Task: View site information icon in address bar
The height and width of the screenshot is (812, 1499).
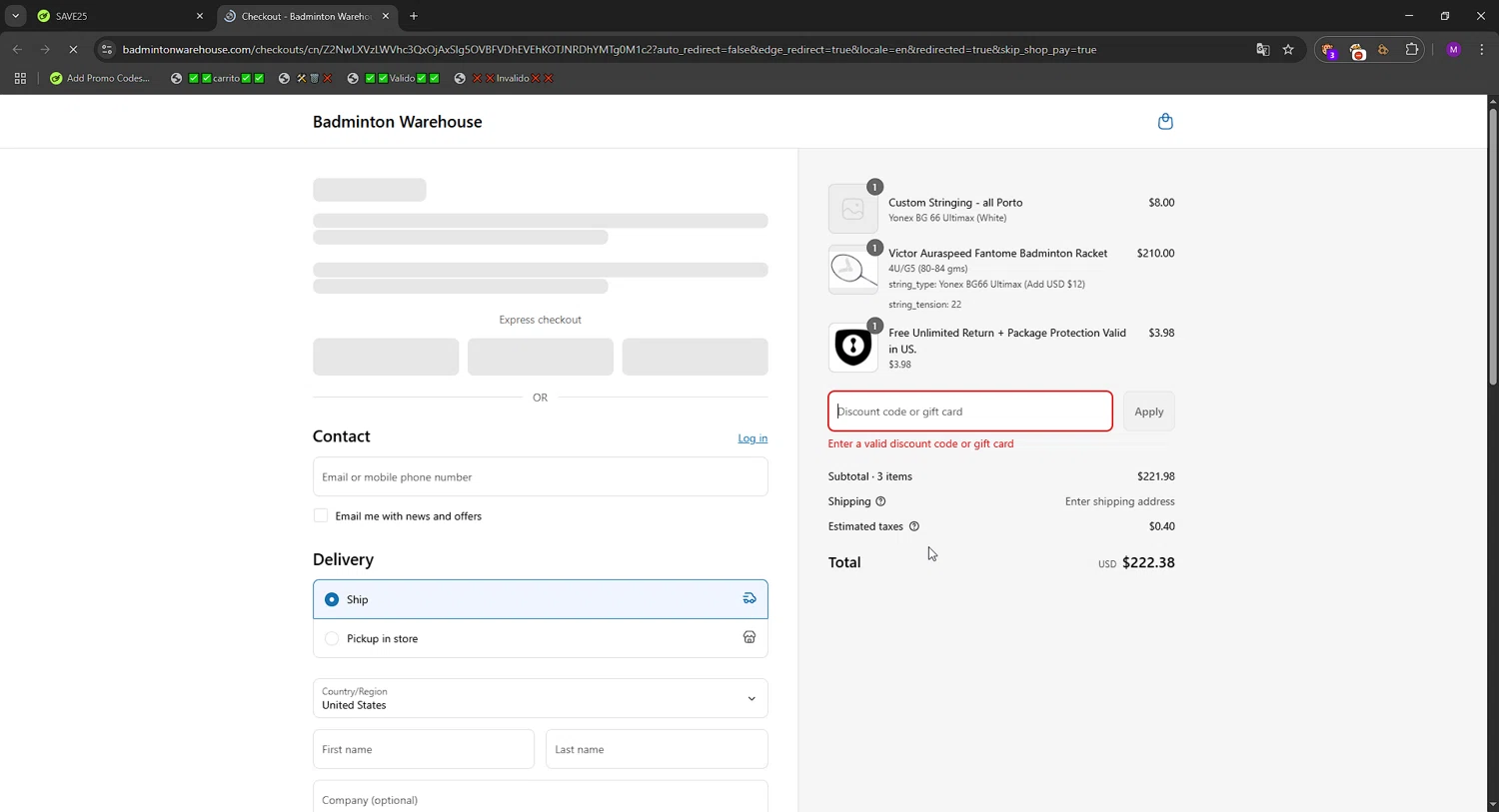Action: (107, 50)
